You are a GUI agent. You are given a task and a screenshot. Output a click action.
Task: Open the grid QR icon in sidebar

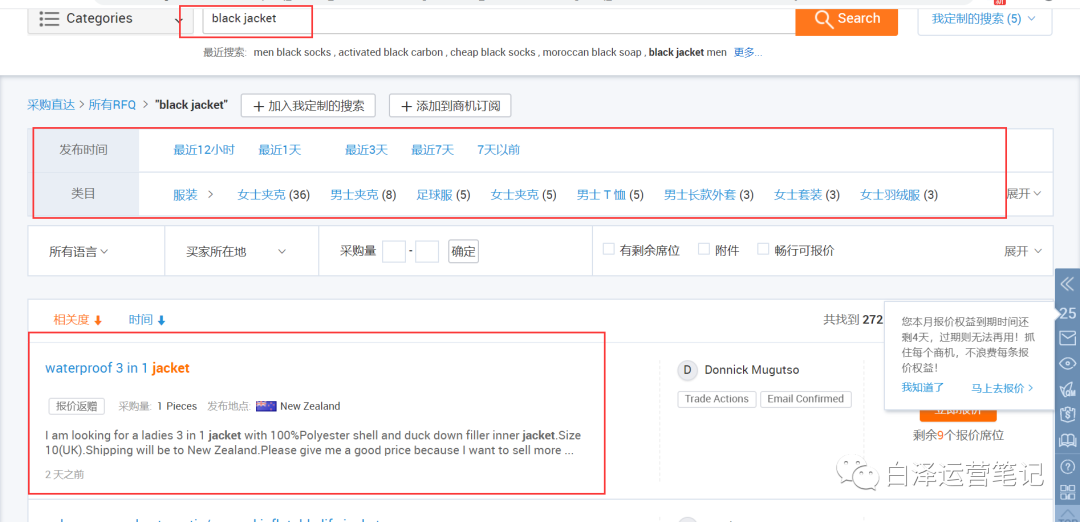pos(1068,492)
